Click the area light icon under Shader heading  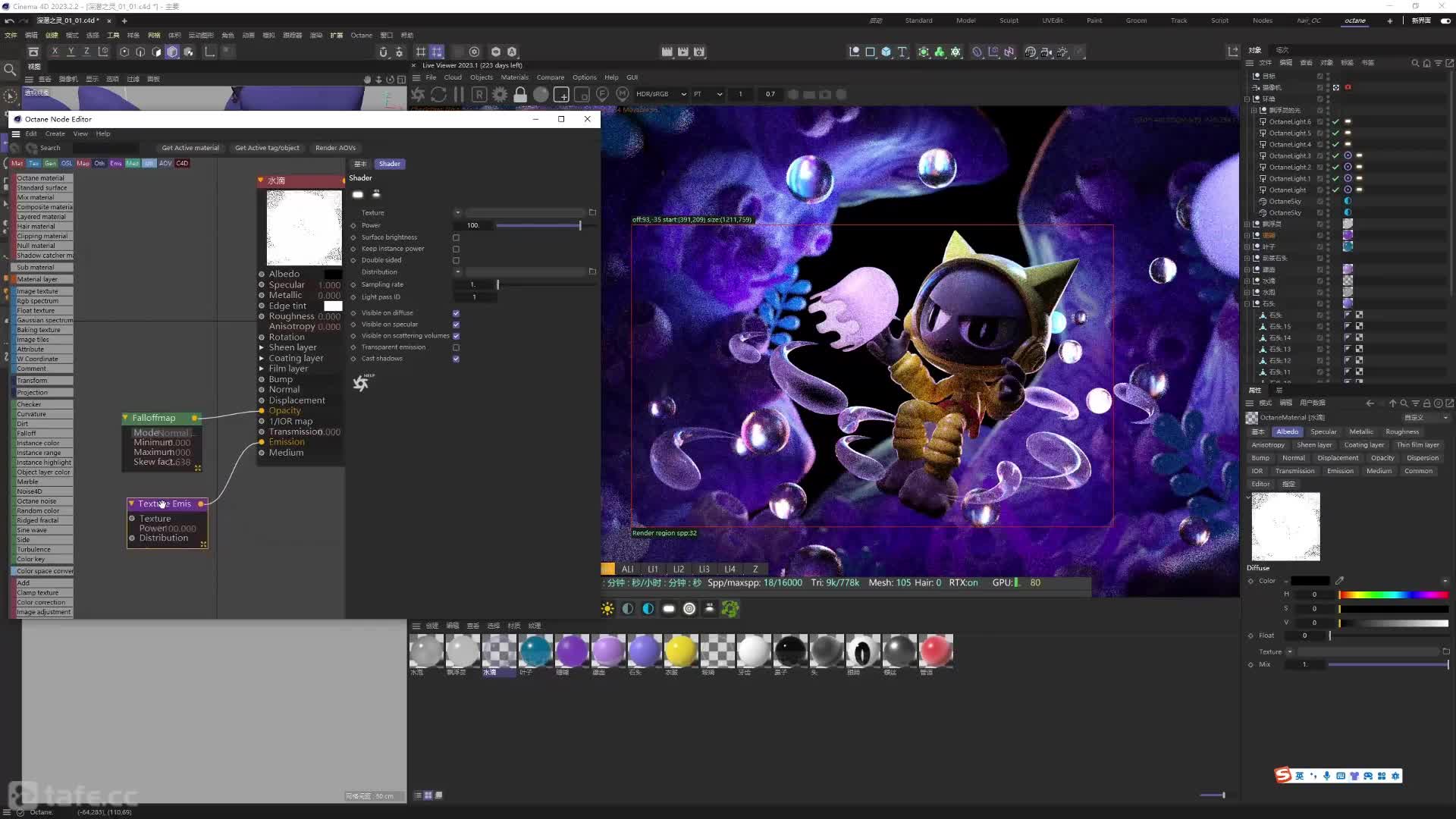tap(358, 195)
